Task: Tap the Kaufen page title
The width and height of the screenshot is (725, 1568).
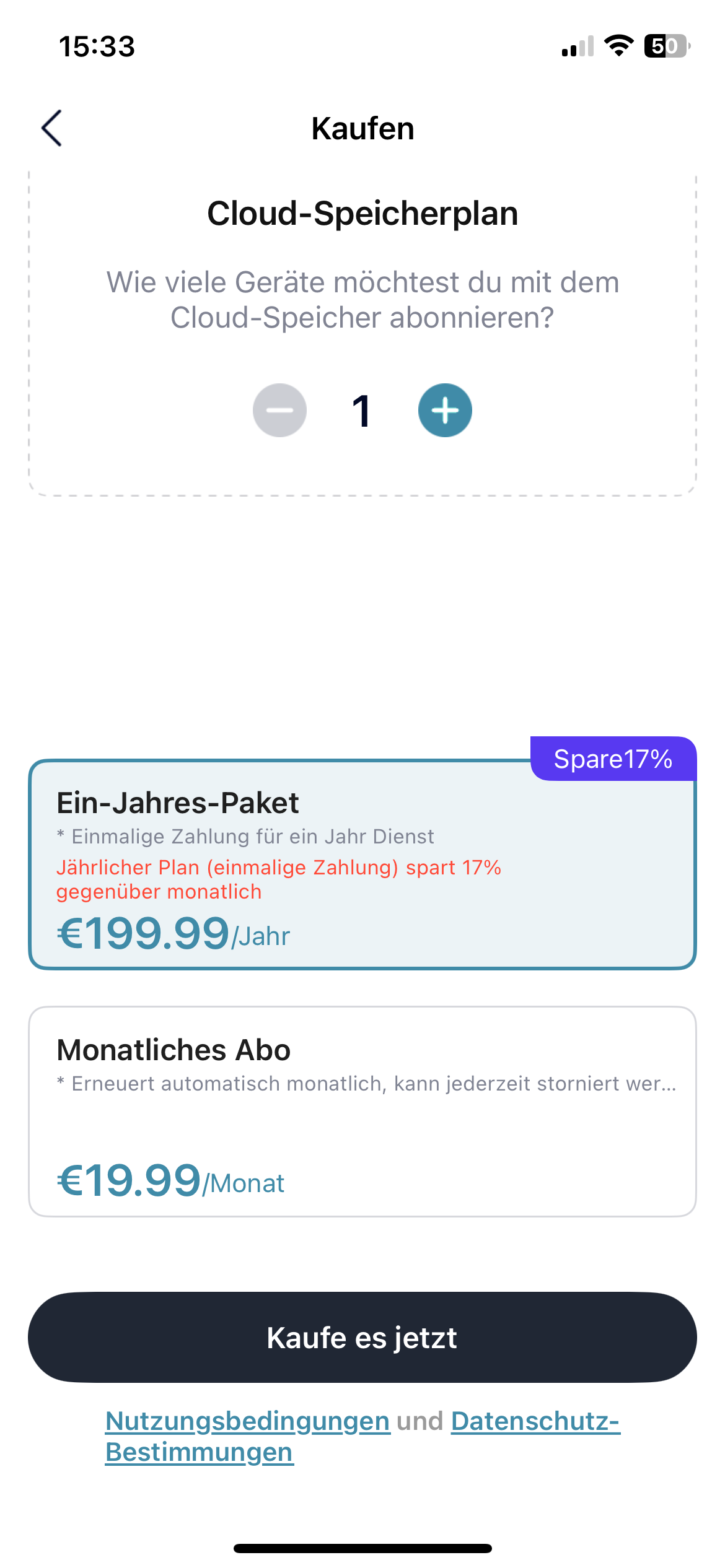Action: click(362, 129)
